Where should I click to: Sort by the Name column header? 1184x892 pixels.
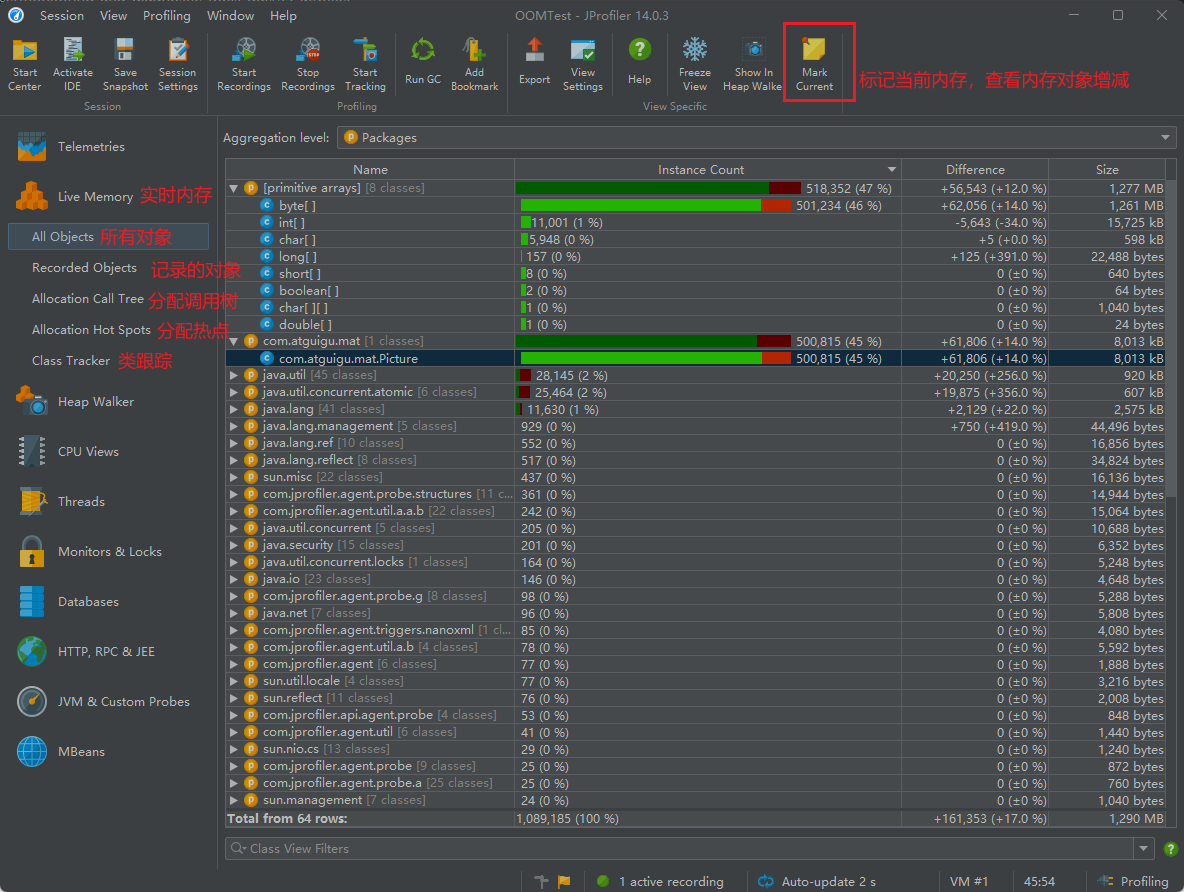pyautogui.click(x=370, y=170)
